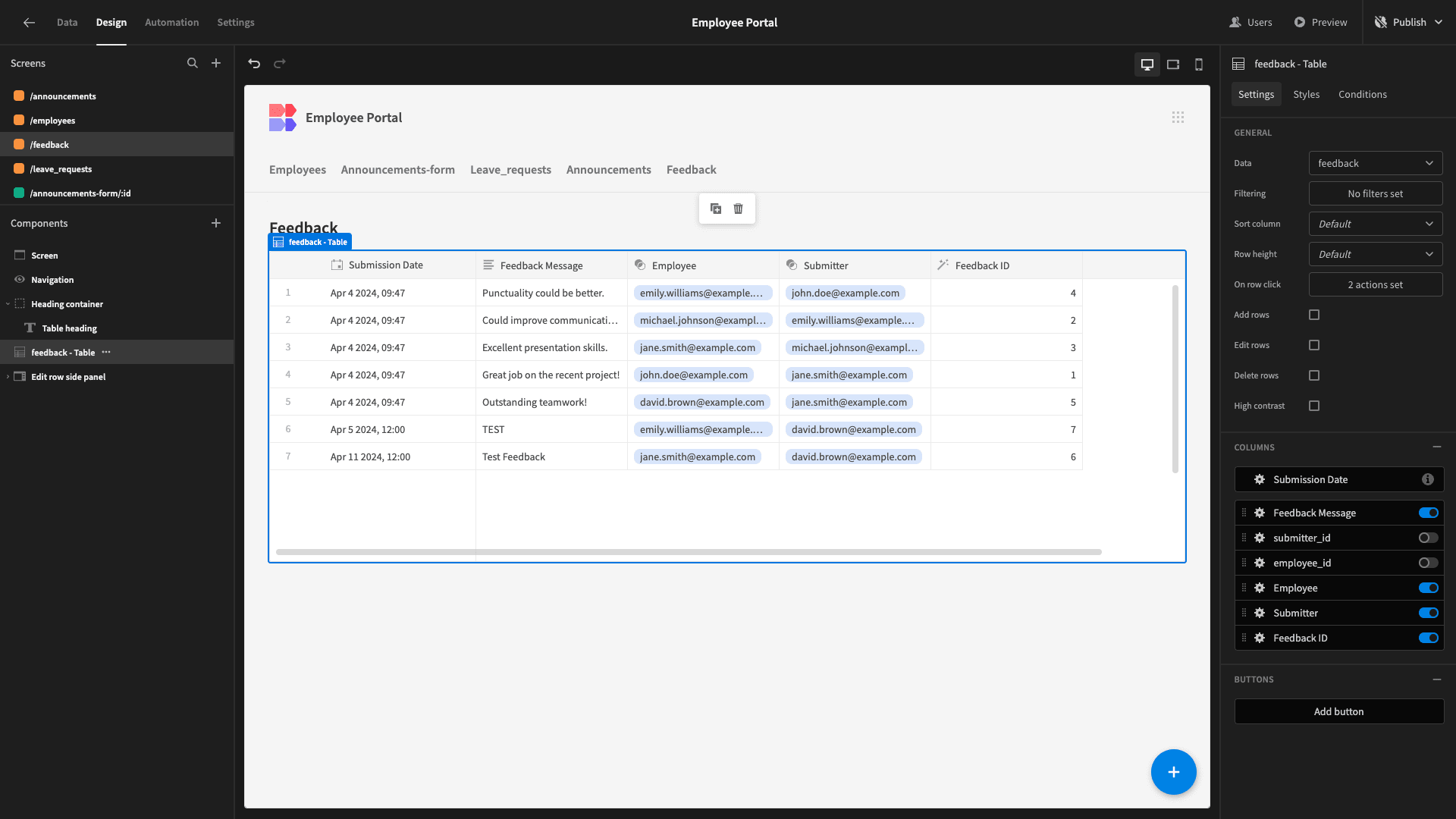Search screens with magnifier icon
Image resolution: width=1456 pixels, height=819 pixels.
click(193, 63)
